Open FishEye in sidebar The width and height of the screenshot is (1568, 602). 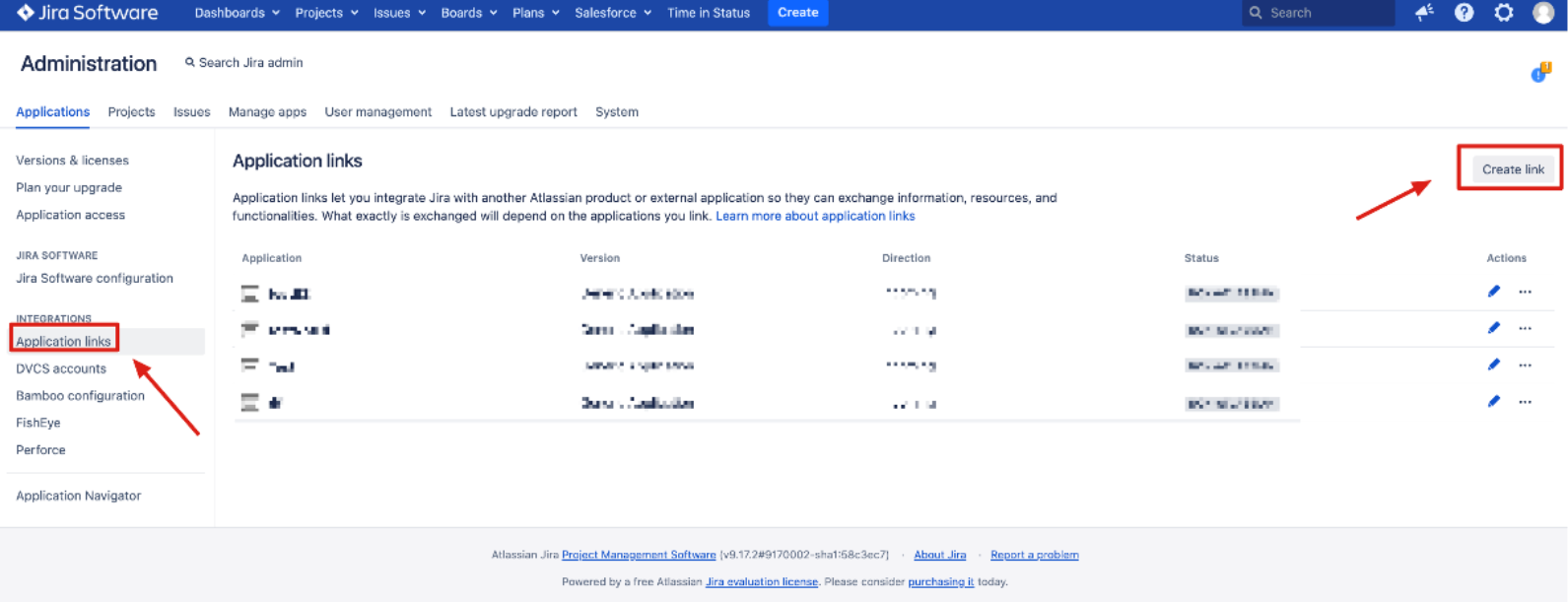[x=38, y=423]
